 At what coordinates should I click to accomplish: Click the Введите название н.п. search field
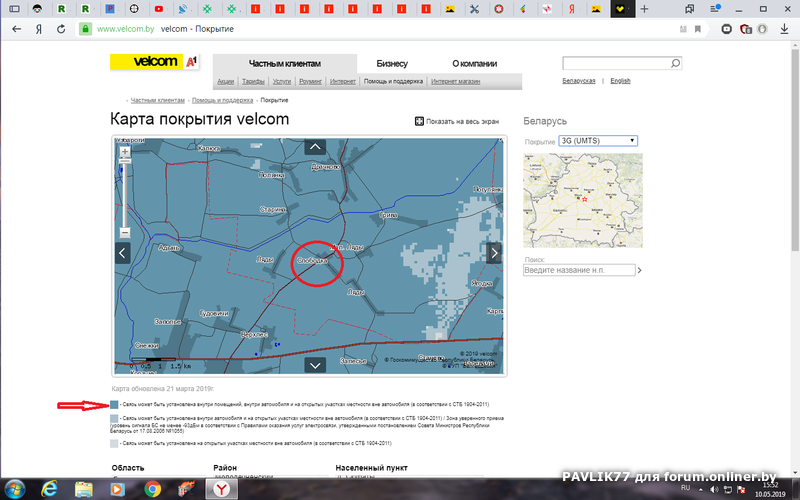click(579, 270)
